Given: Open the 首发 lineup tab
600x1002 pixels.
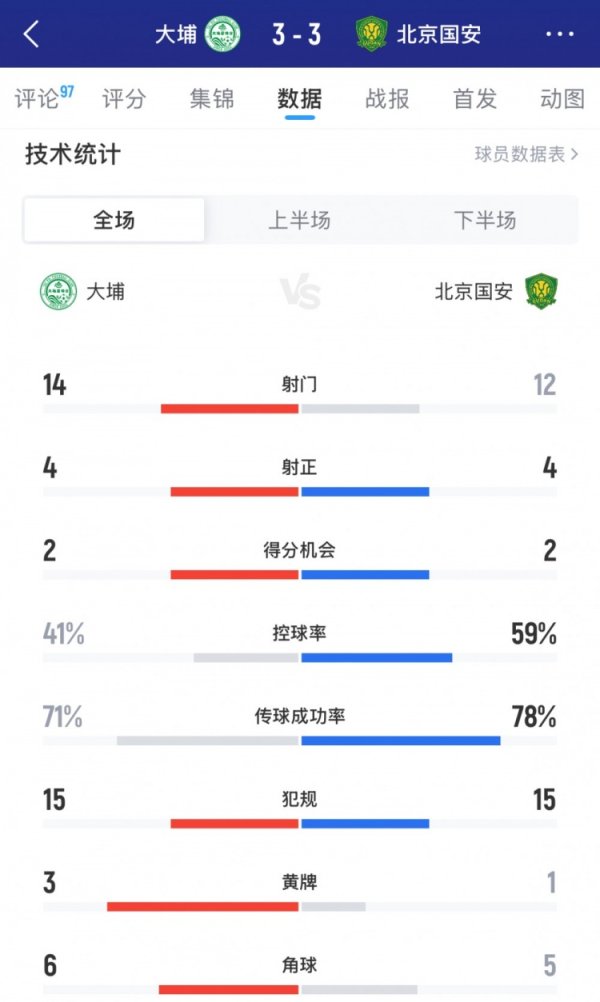Looking at the screenshot, I should (473, 100).
